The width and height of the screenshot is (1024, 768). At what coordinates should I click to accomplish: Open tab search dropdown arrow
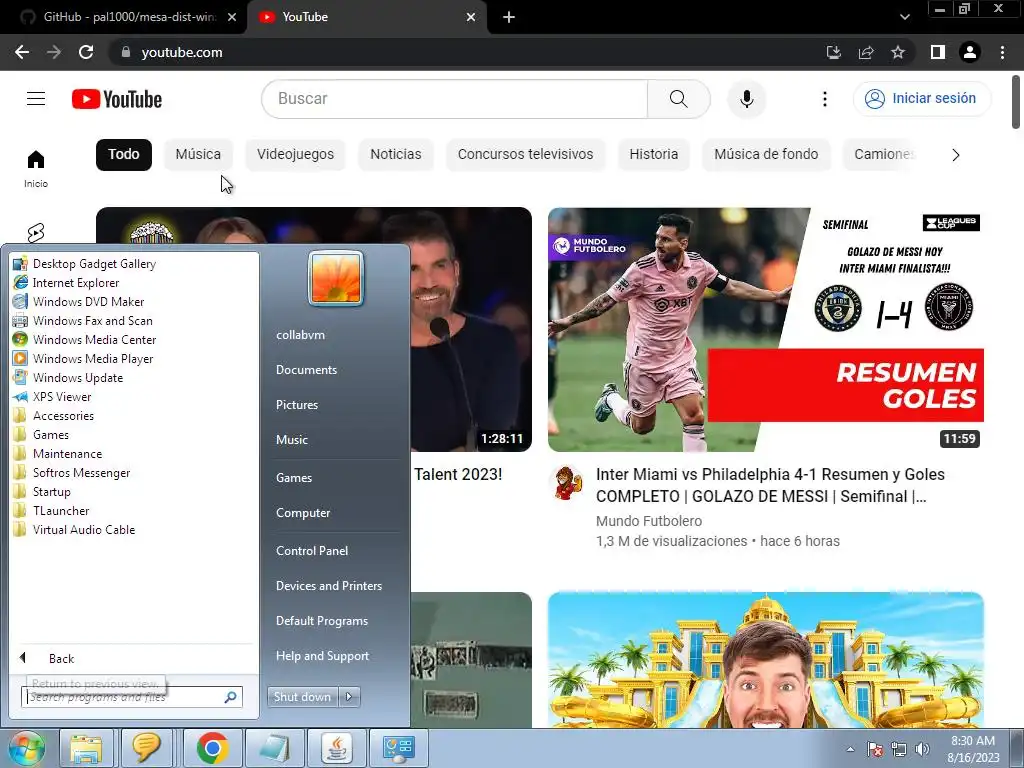[x=904, y=17]
